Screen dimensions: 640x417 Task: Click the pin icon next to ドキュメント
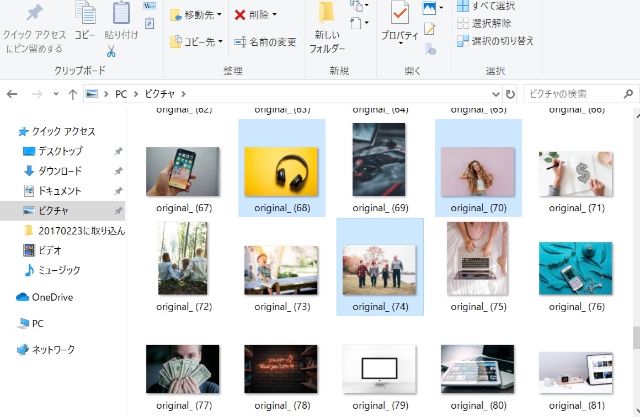point(118,191)
